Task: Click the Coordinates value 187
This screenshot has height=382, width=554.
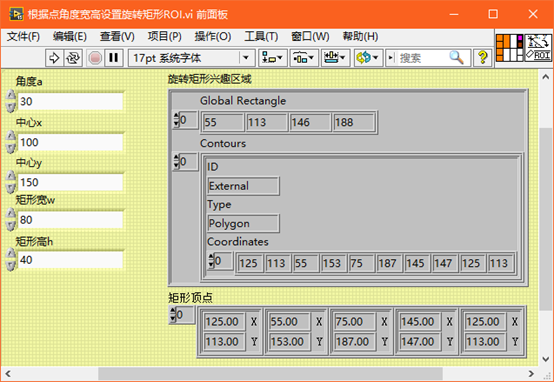Action: [389, 263]
